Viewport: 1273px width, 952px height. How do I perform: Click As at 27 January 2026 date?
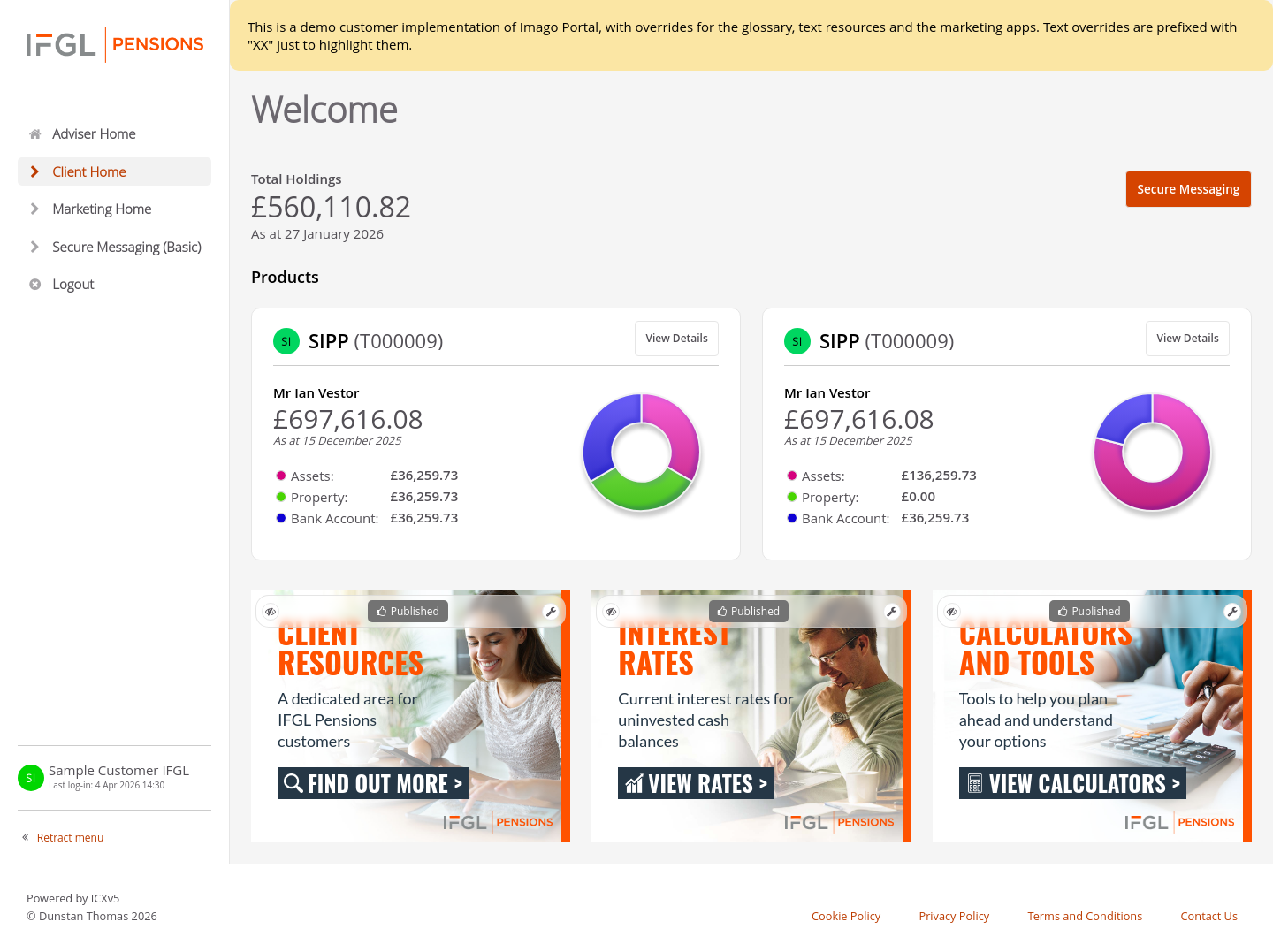click(317, 234)
